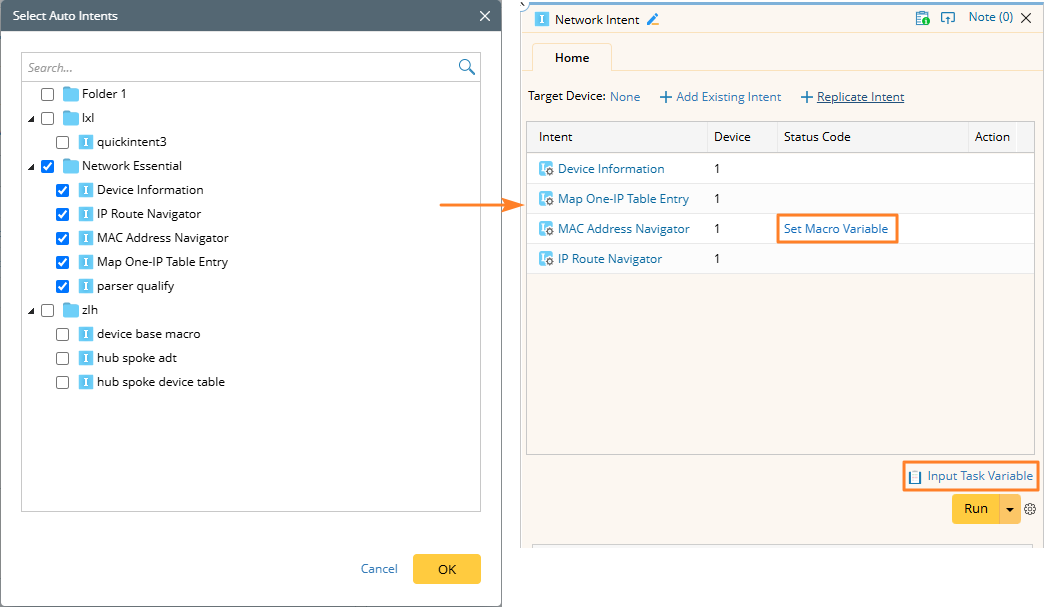Enable the hub spoke adt checkbox

(63, 358)
